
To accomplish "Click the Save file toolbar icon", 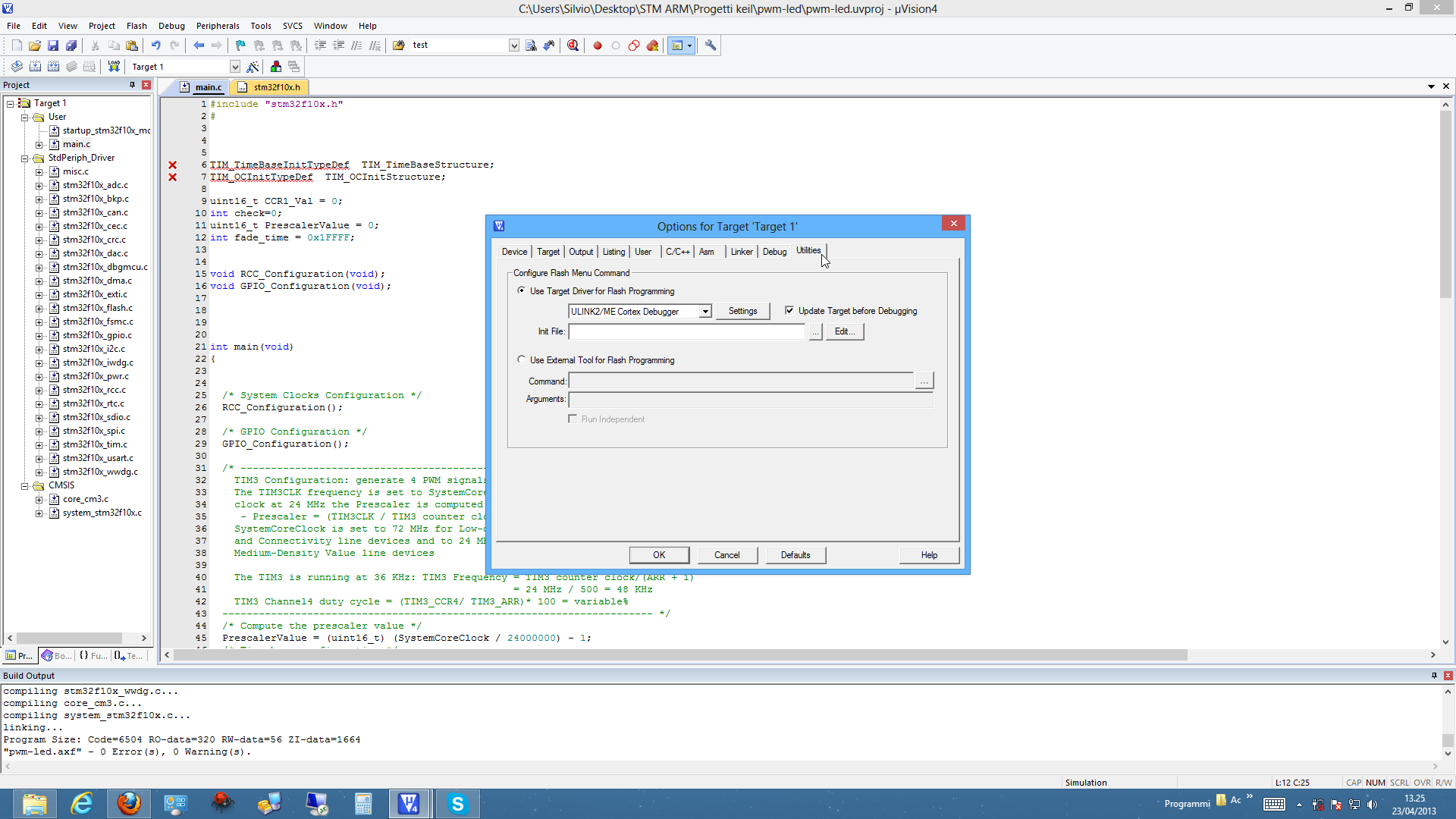I will (53, 45).
